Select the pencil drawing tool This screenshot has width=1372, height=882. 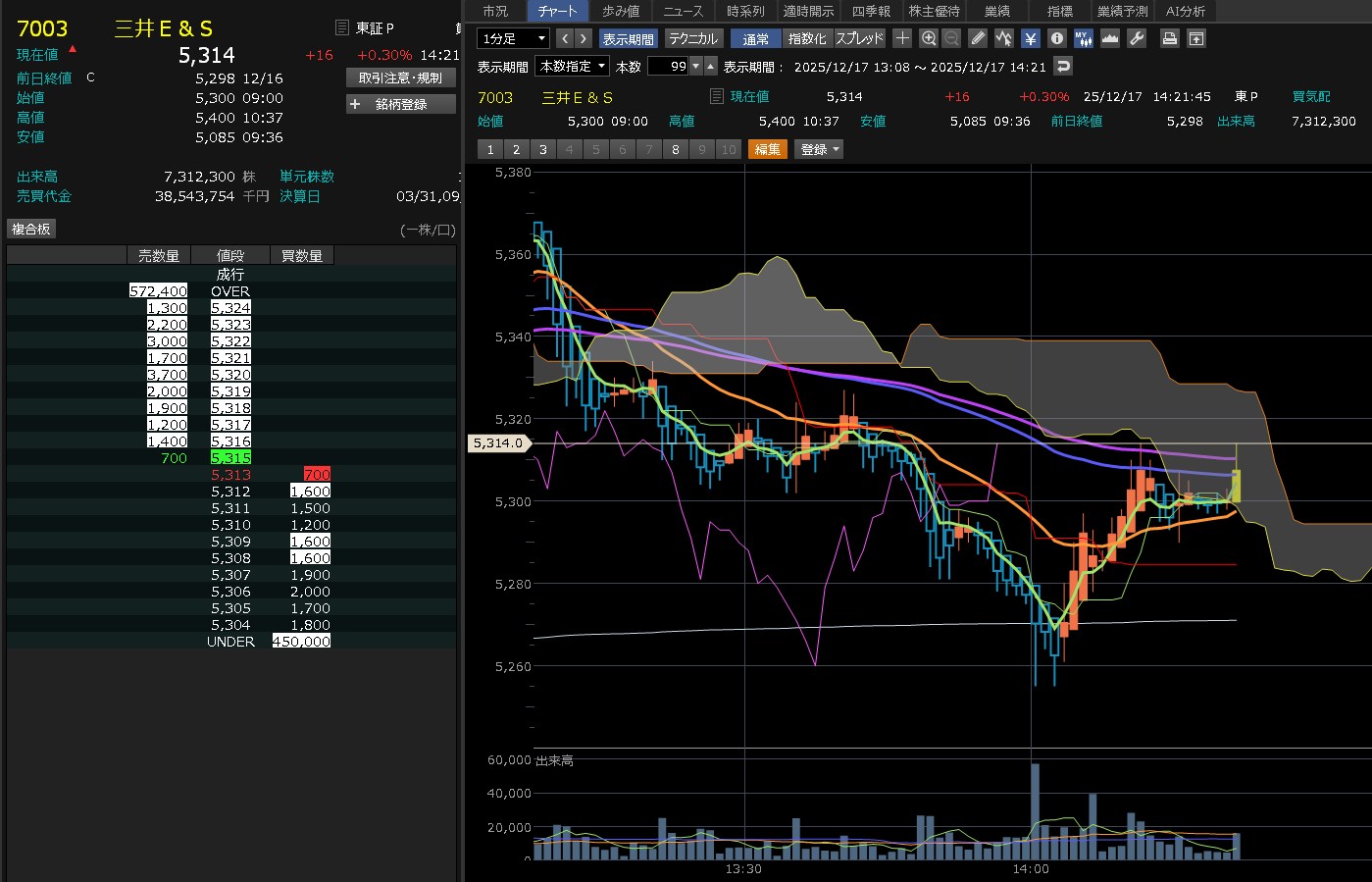point(978,38)
